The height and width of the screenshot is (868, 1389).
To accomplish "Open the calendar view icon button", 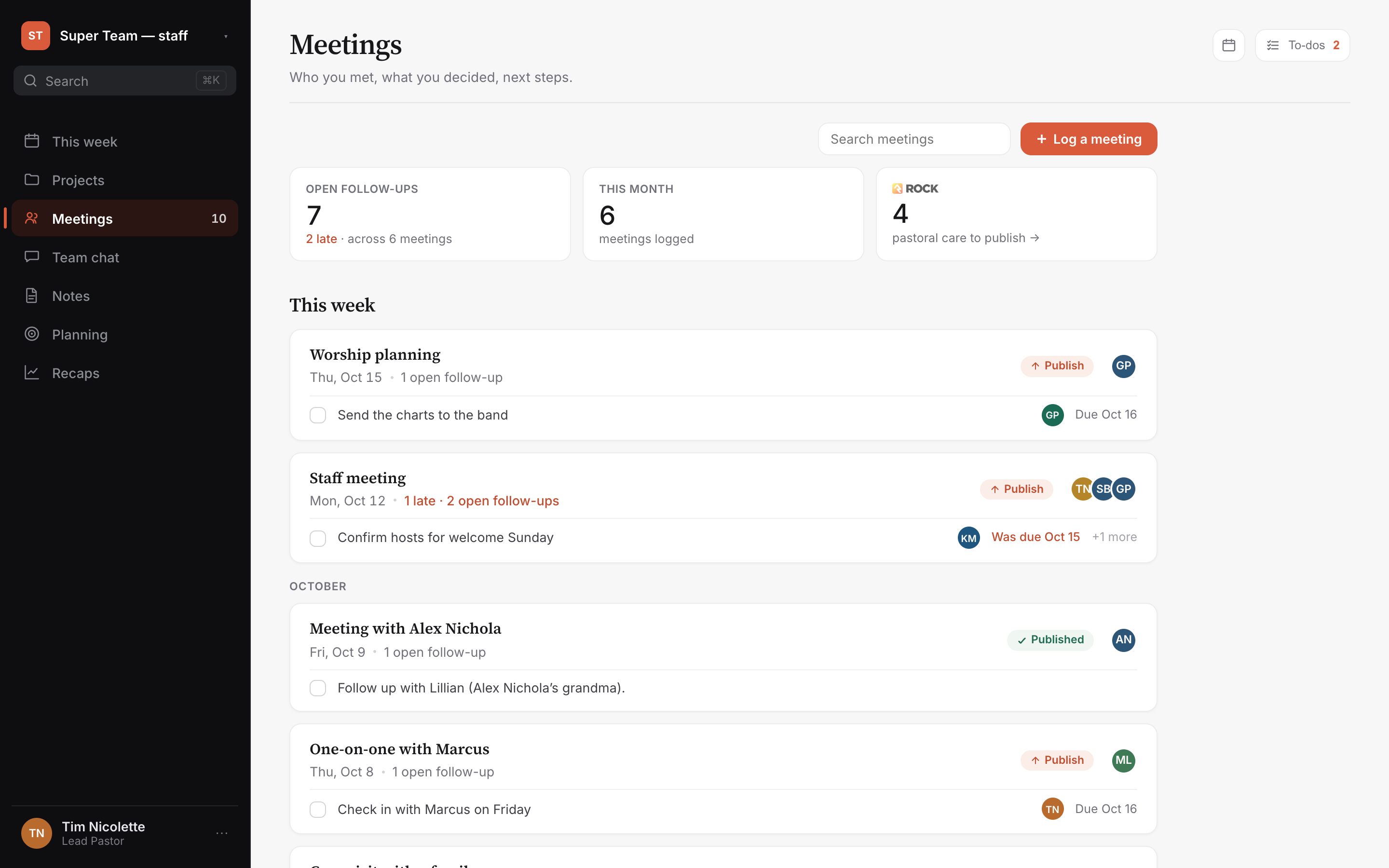I will pos(1228,45).
